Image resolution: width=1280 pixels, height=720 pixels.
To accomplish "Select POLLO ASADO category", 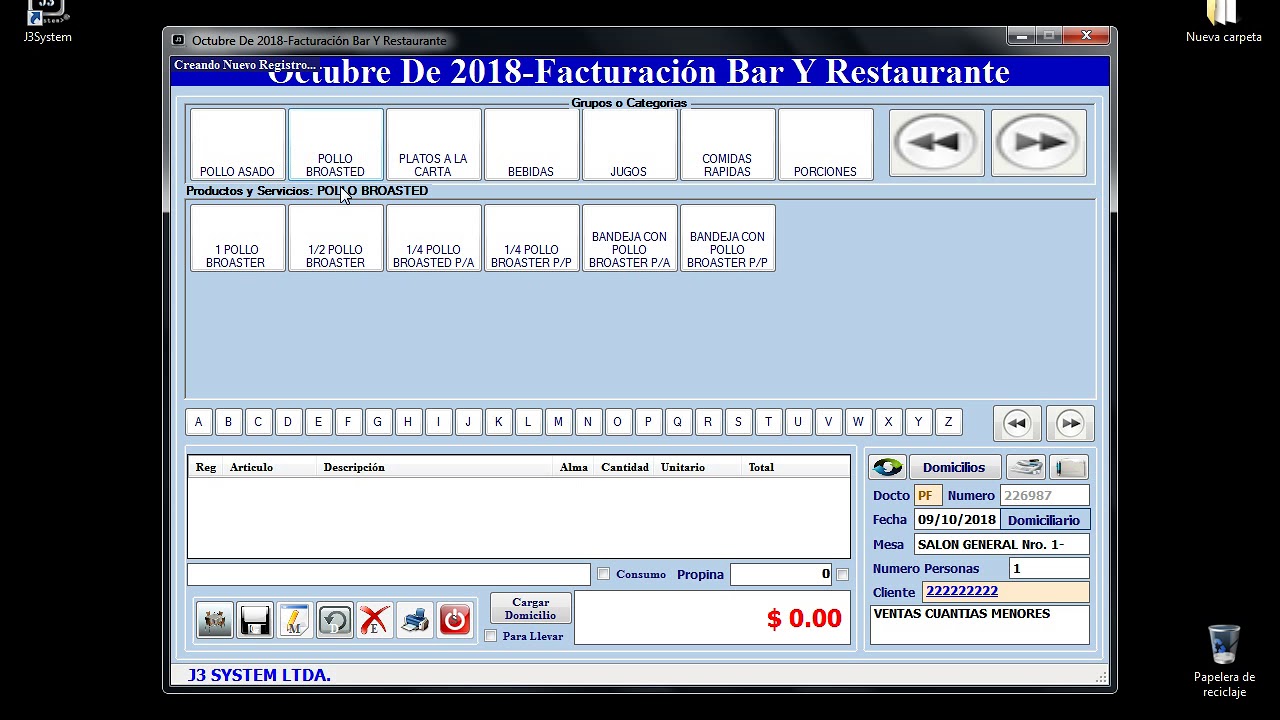I will pos(237,145).
